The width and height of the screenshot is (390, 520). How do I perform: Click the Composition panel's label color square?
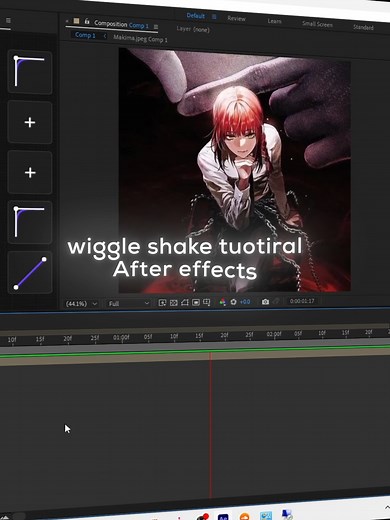point(77,21)
